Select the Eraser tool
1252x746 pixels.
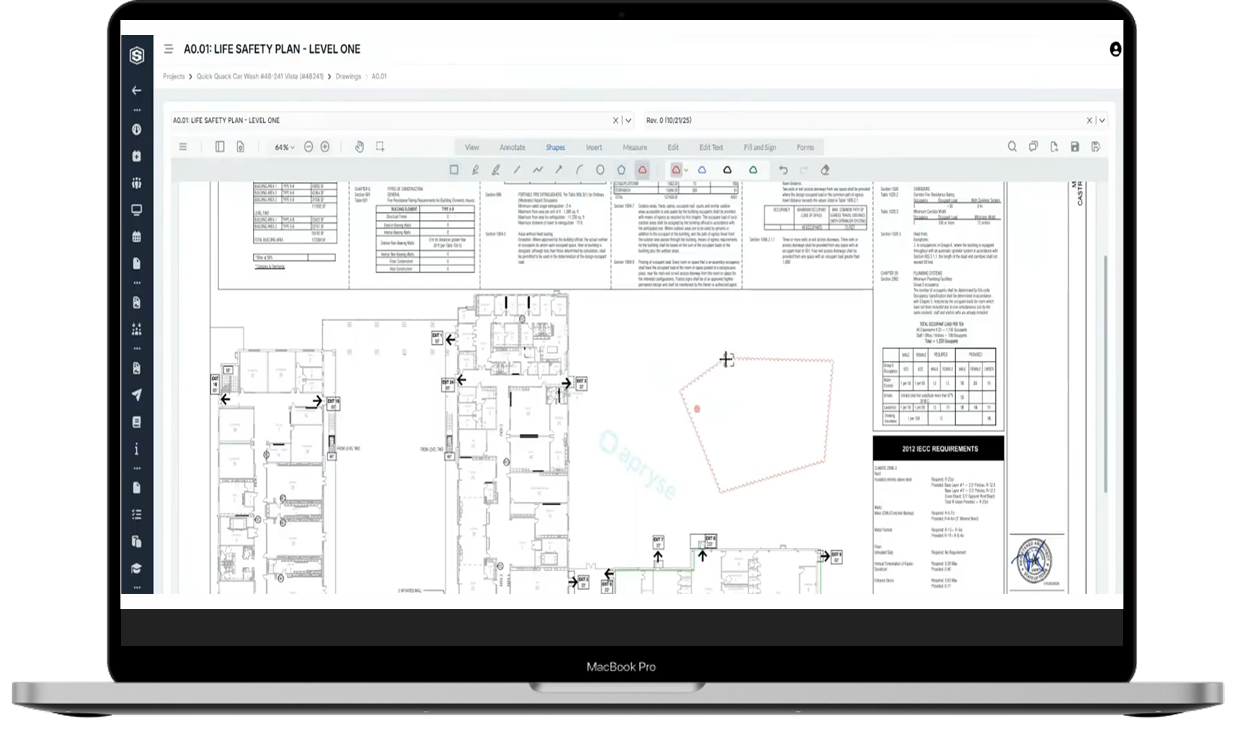click(825, 170)
